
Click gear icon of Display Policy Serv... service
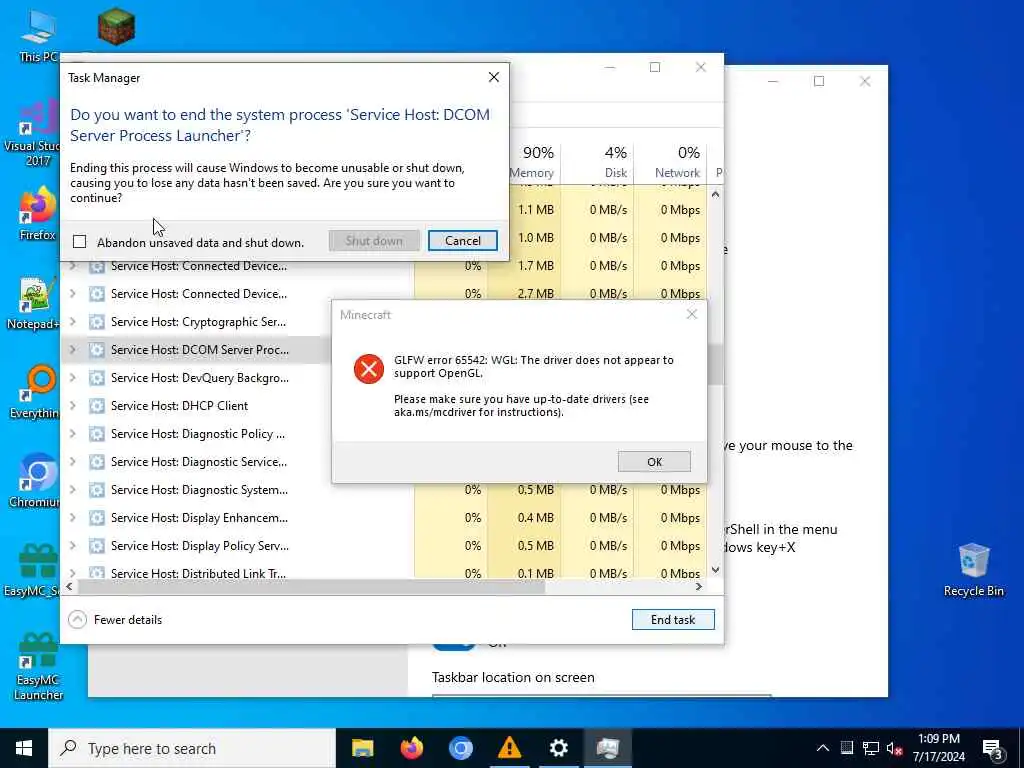pos(97,546)
